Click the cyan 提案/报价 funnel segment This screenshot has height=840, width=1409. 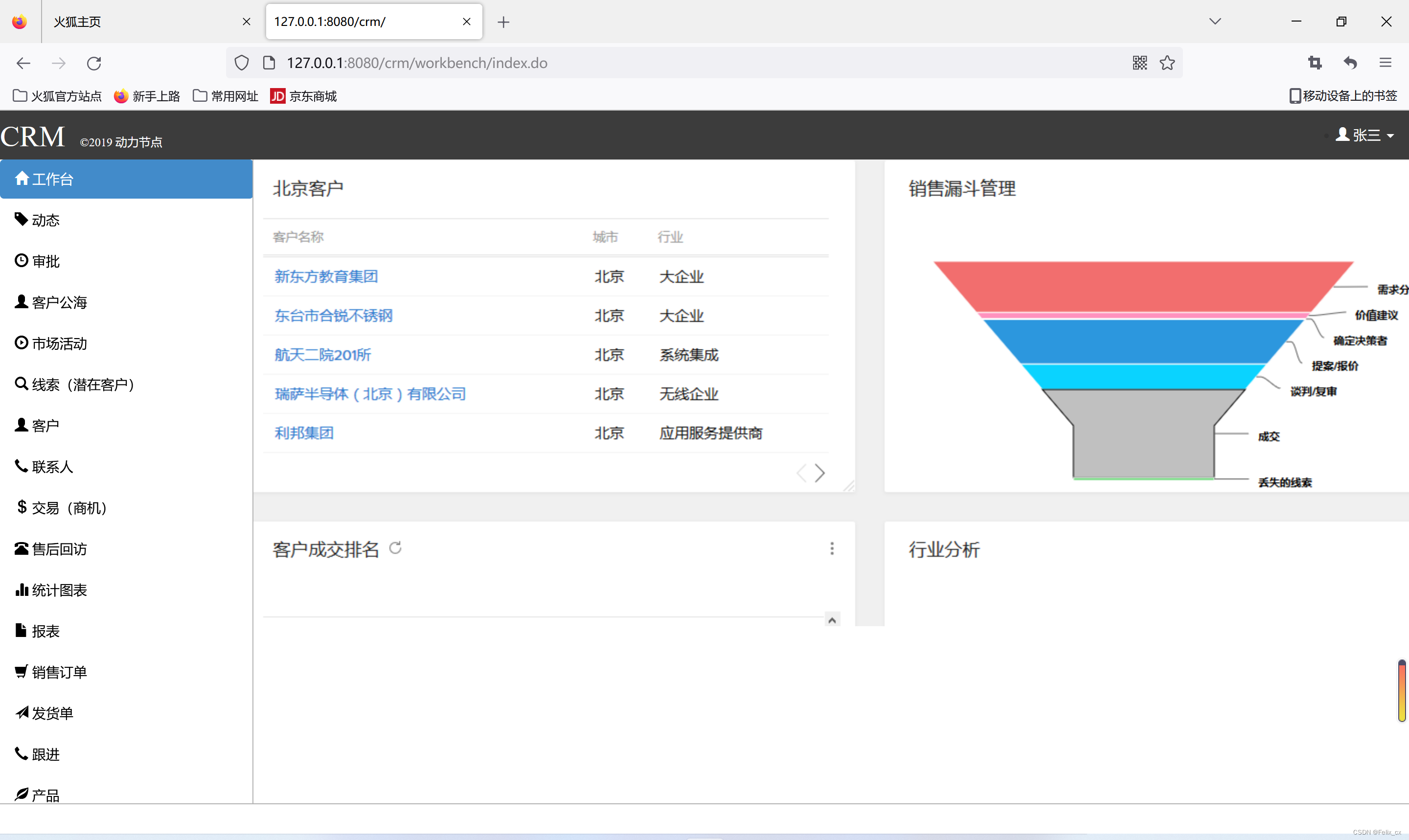tap(1143, 376)
